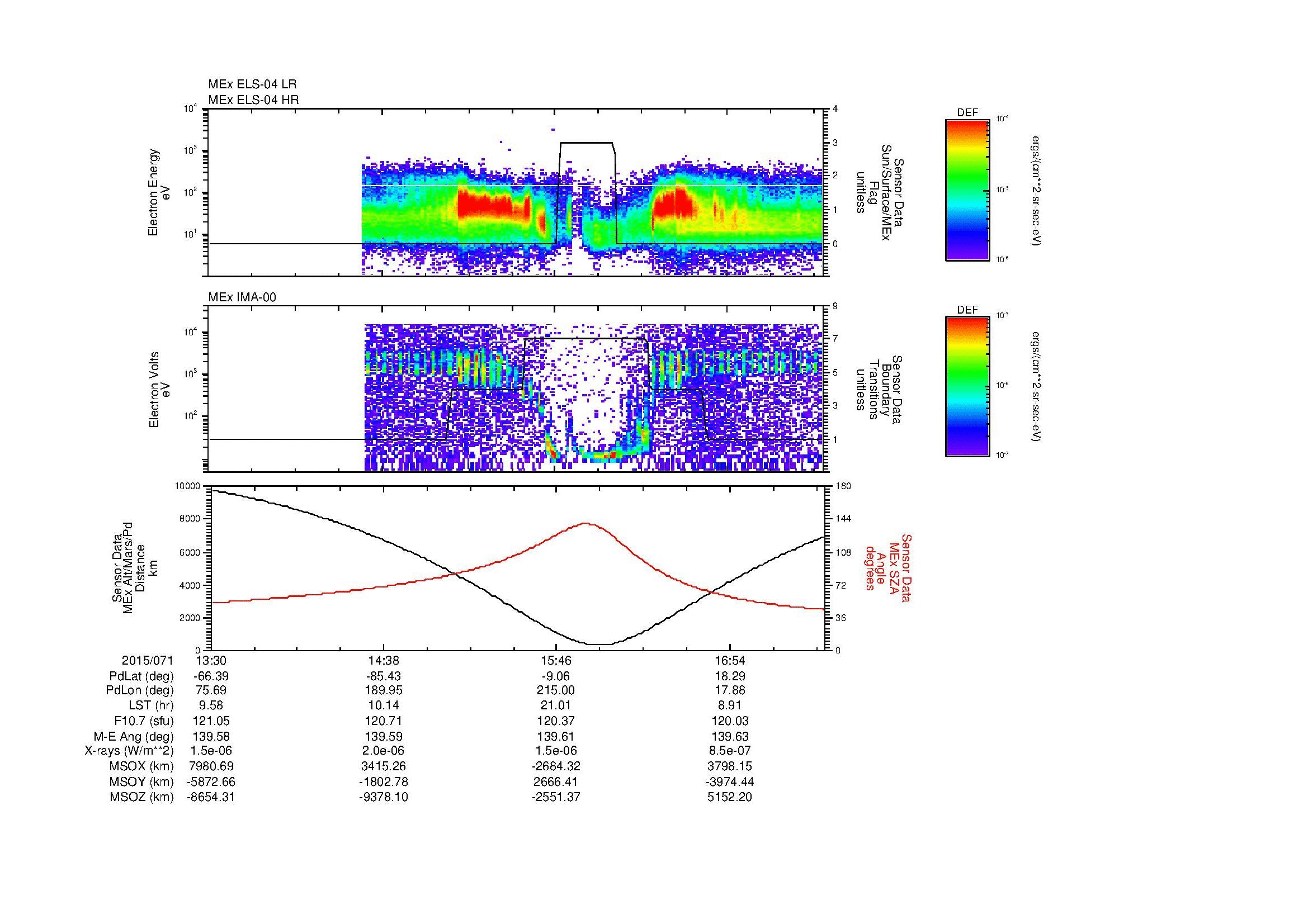Select the 'X-rays (W/m**2)' row label
Viewport: 1308px width, 924px height.
129,751
